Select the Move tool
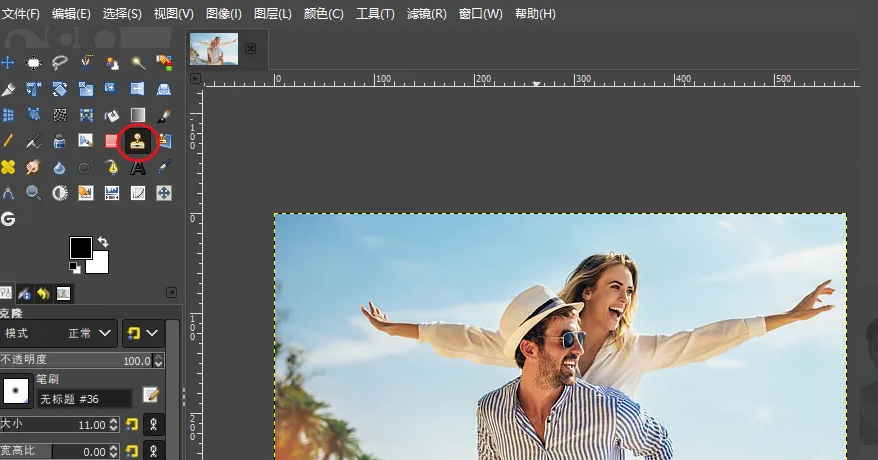878x460 pixels. click(x=8, y=63)
